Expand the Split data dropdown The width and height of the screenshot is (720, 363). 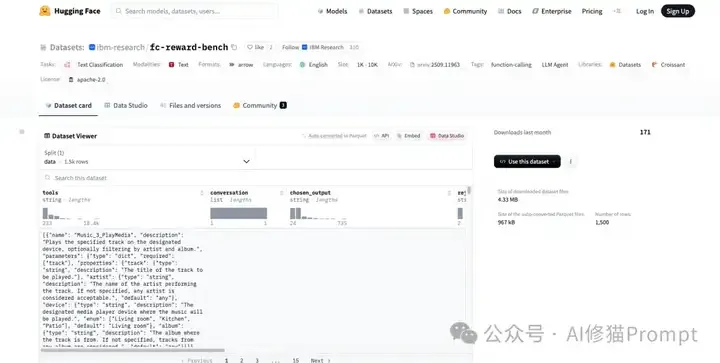(x=147, y=157)
